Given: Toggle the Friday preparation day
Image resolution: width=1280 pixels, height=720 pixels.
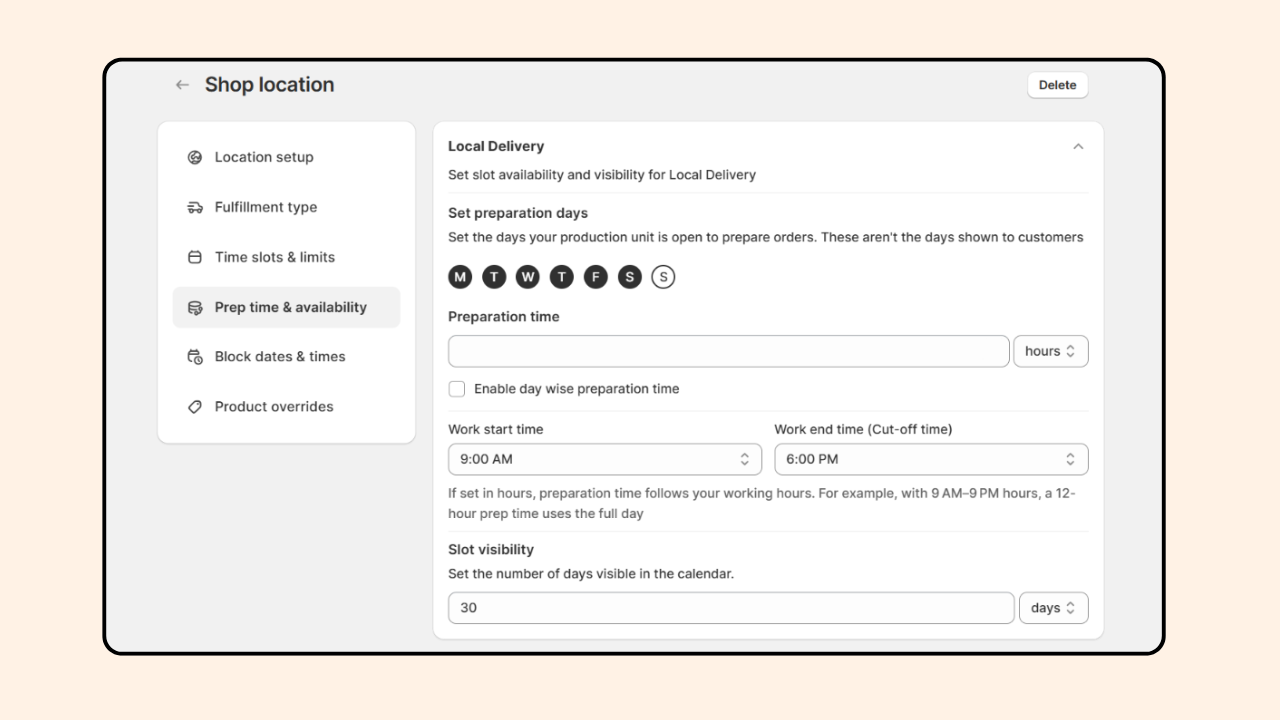Looking at the screenshot, I should coord(596,277).
